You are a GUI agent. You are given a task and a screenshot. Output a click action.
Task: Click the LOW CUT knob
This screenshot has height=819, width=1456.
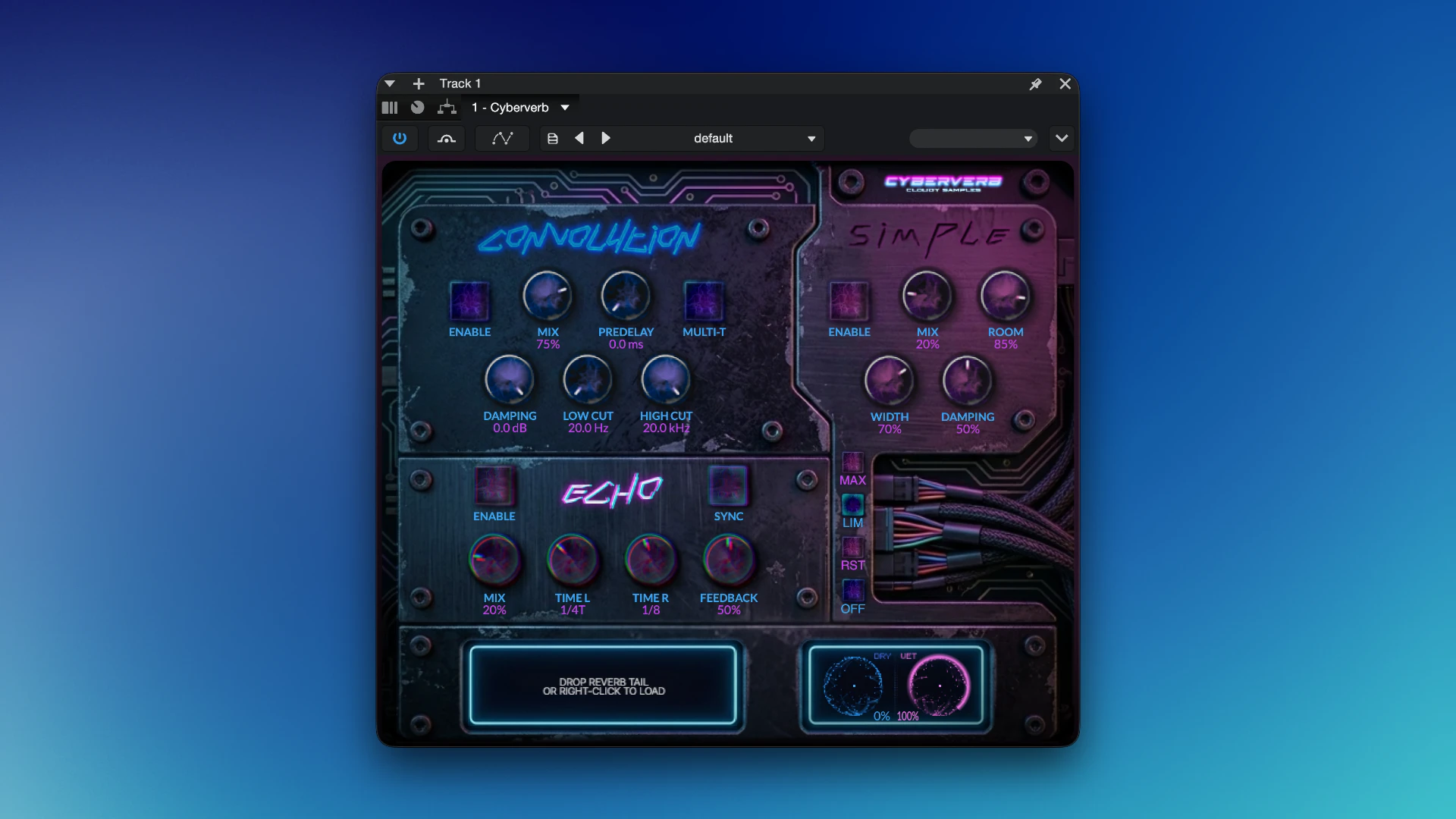click(588, 380)
